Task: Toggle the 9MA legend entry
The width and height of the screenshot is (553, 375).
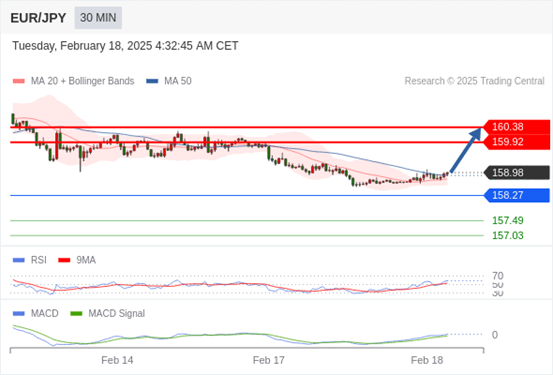Action: click(x=77, y=260)
